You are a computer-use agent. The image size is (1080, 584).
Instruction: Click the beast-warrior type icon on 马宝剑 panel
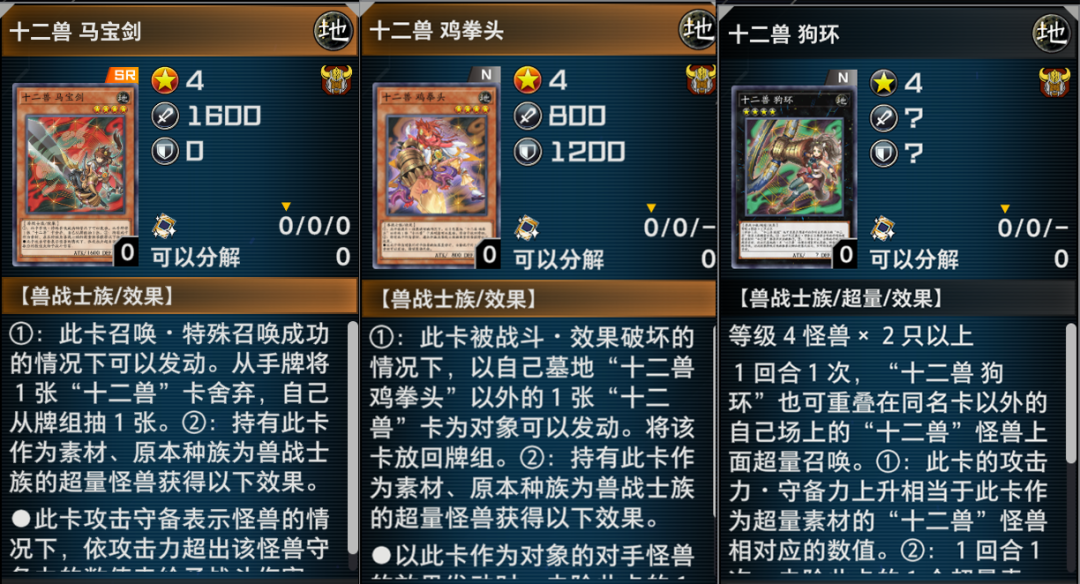pyautogui.click(x=336, y=80)
